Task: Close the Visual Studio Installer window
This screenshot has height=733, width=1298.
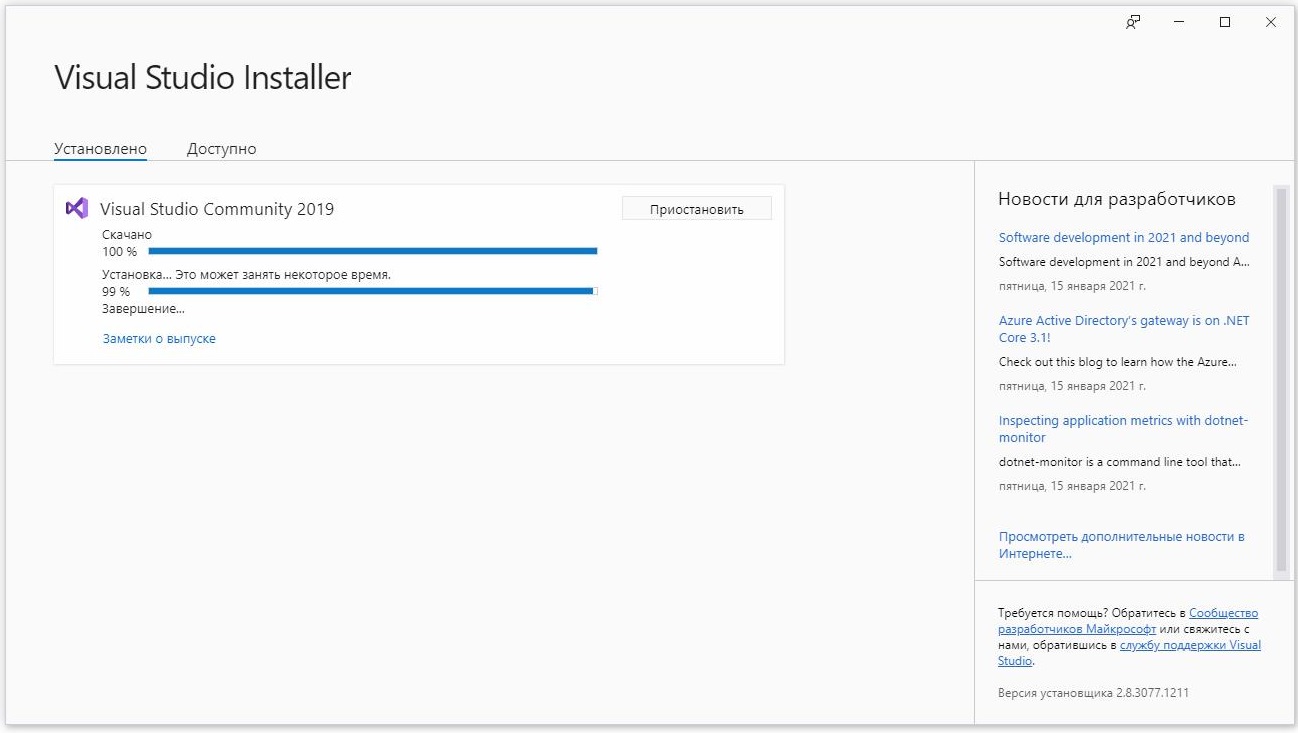Action: tap(1271, 22)
